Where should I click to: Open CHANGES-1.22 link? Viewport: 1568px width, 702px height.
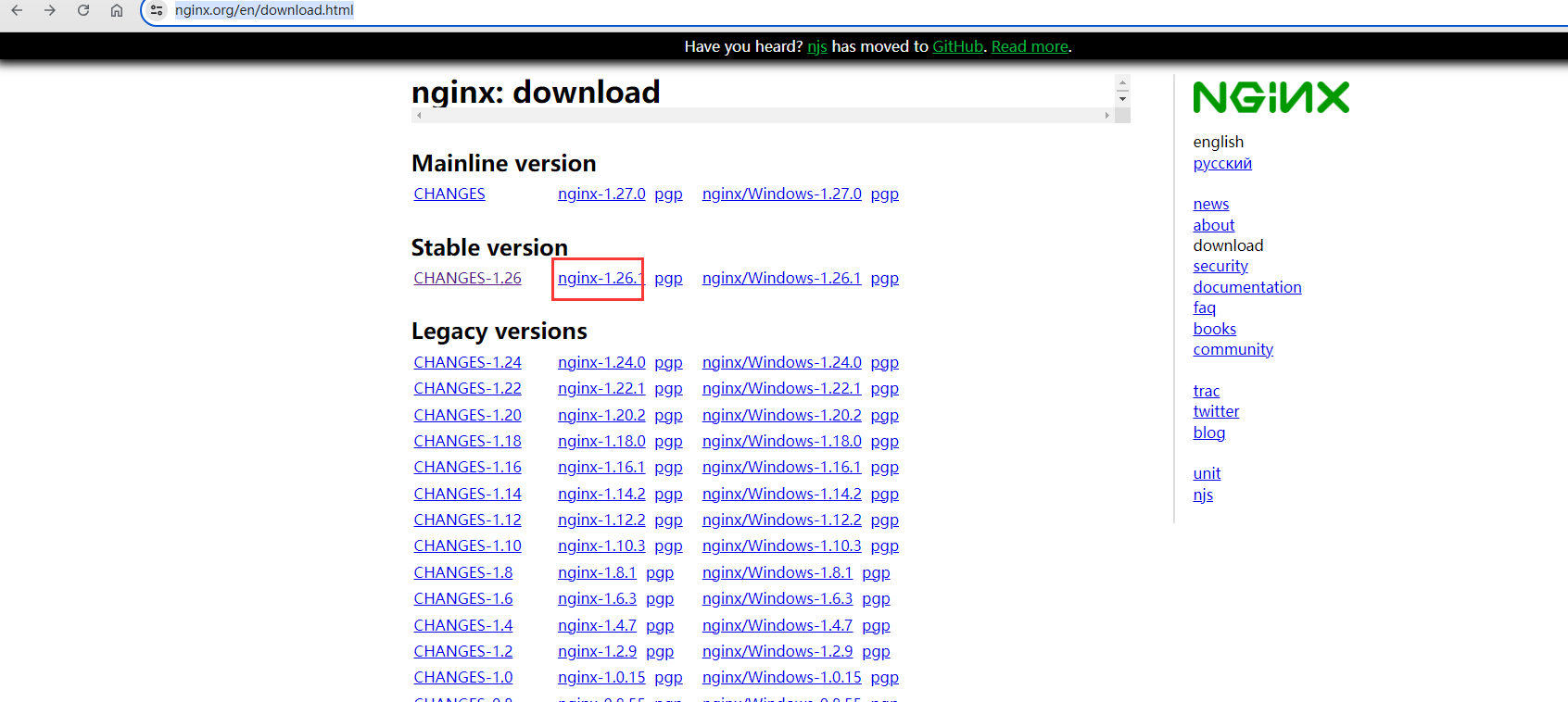pos(467,388)
